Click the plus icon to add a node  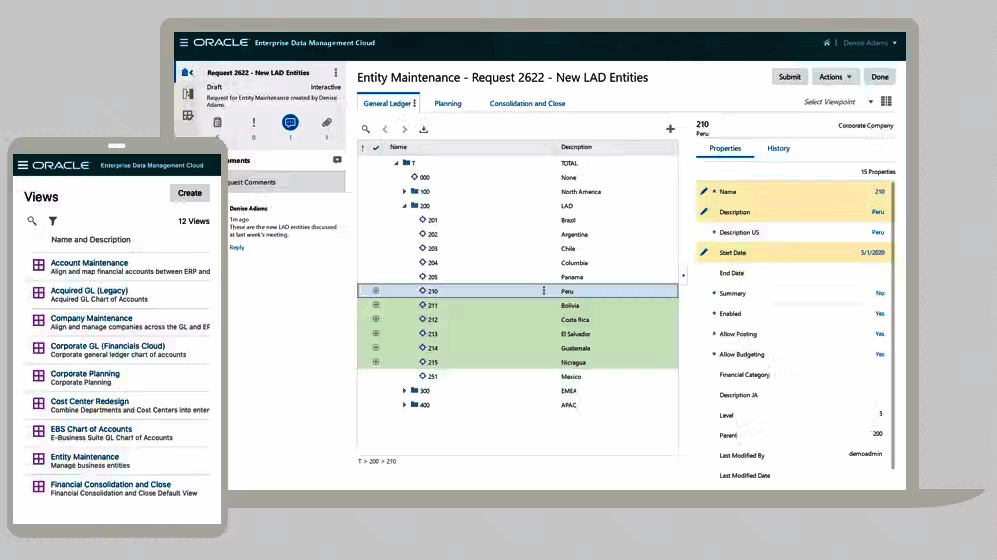[x=670, y=129]
